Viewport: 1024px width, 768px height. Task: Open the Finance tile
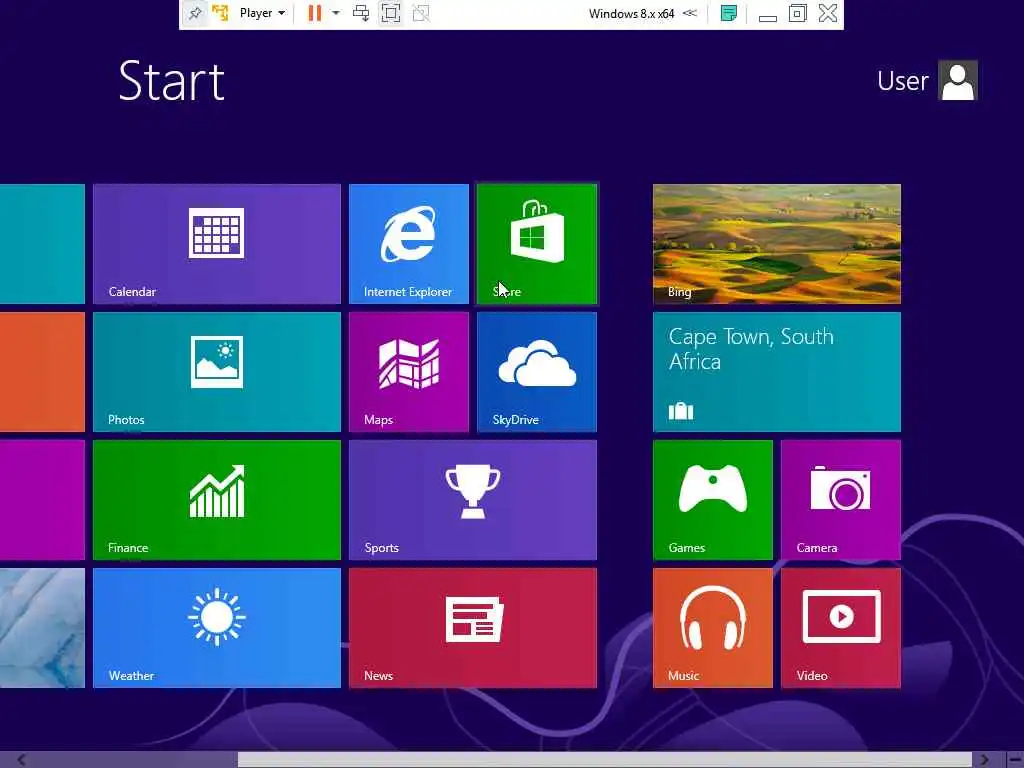[x=217, y=500]
